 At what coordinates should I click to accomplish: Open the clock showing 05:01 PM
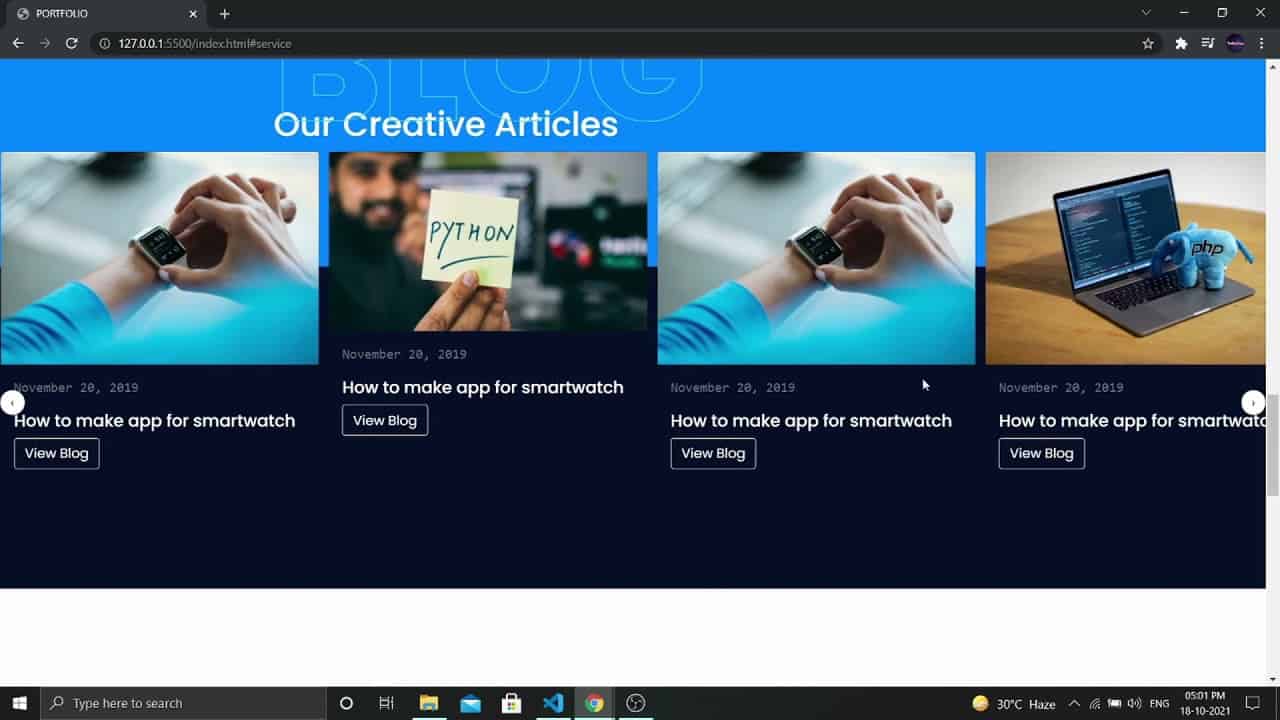[x=1205, y=703]
